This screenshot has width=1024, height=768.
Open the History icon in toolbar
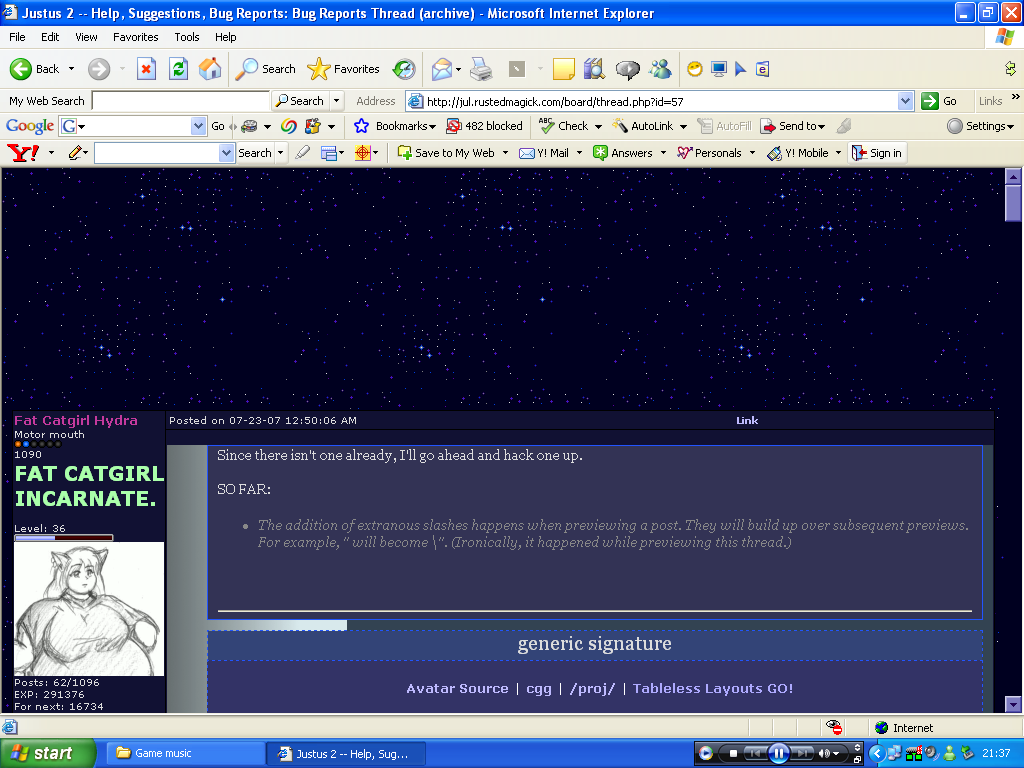pyautogui.click(x=404, y=69)
